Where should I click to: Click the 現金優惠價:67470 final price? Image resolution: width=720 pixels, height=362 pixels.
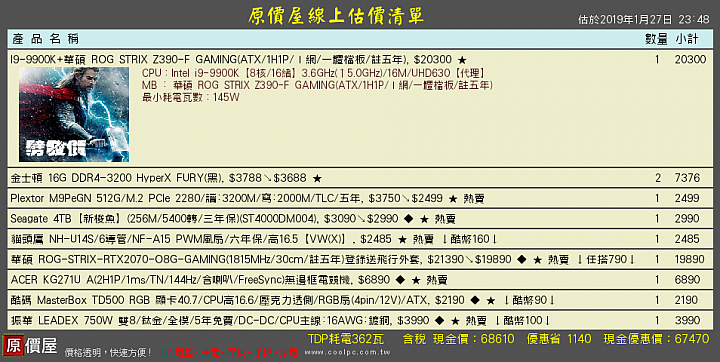[x=657, y=339]
